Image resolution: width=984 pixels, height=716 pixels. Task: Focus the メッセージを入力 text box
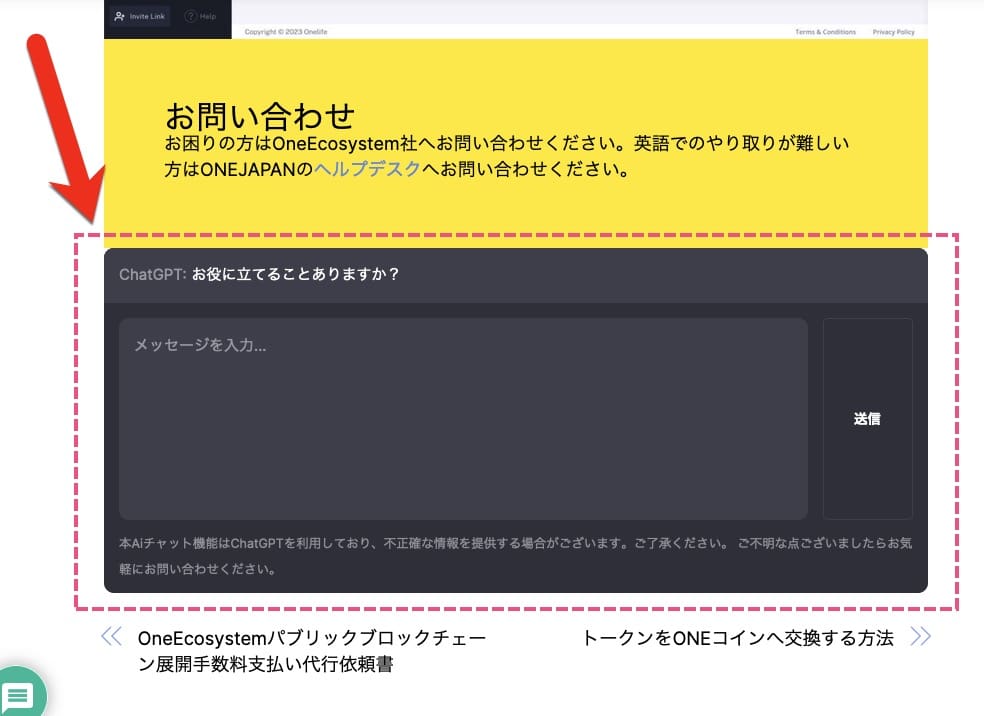click(x=463, y=419)
